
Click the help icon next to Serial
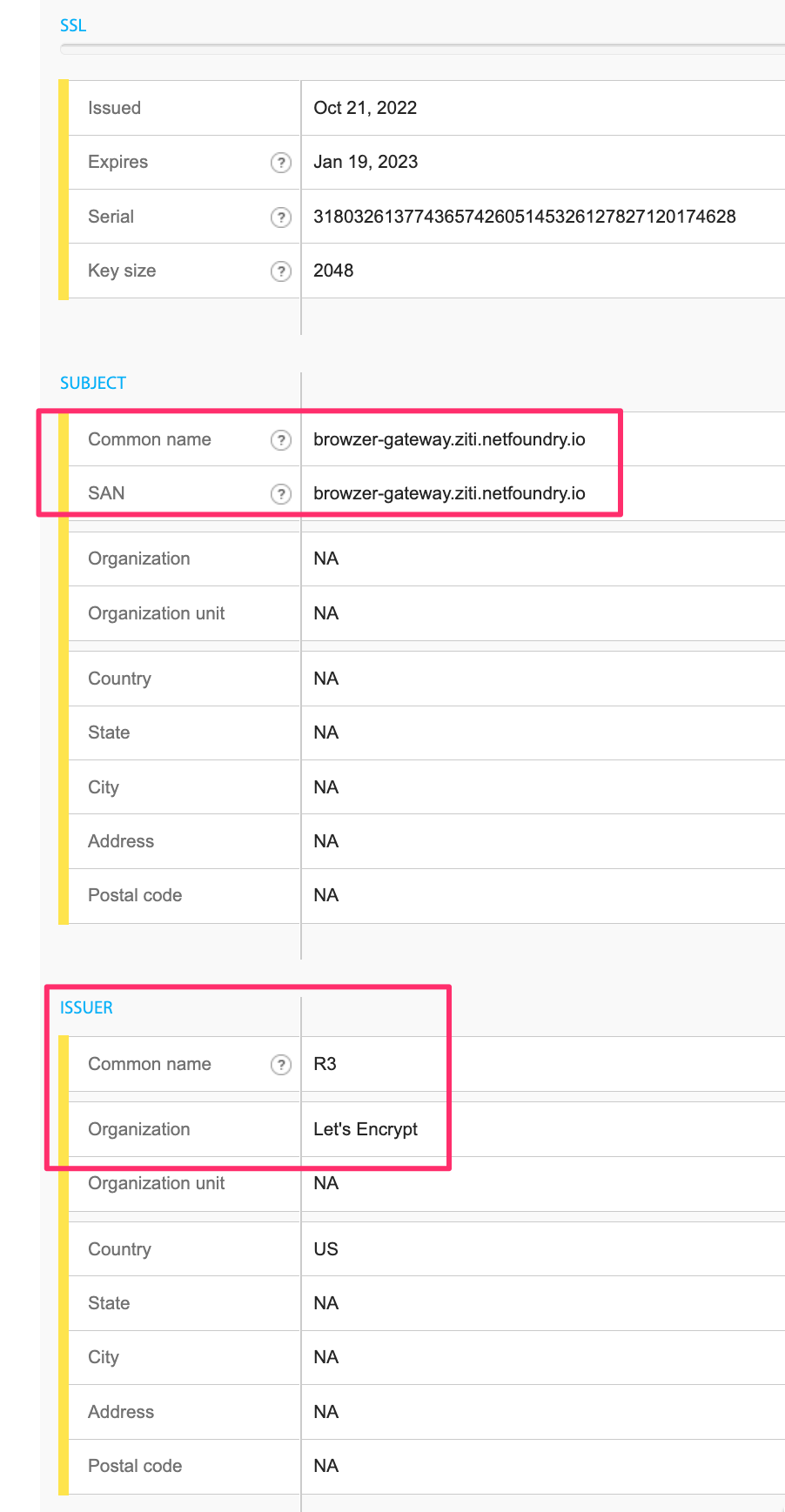click(280, 217)
